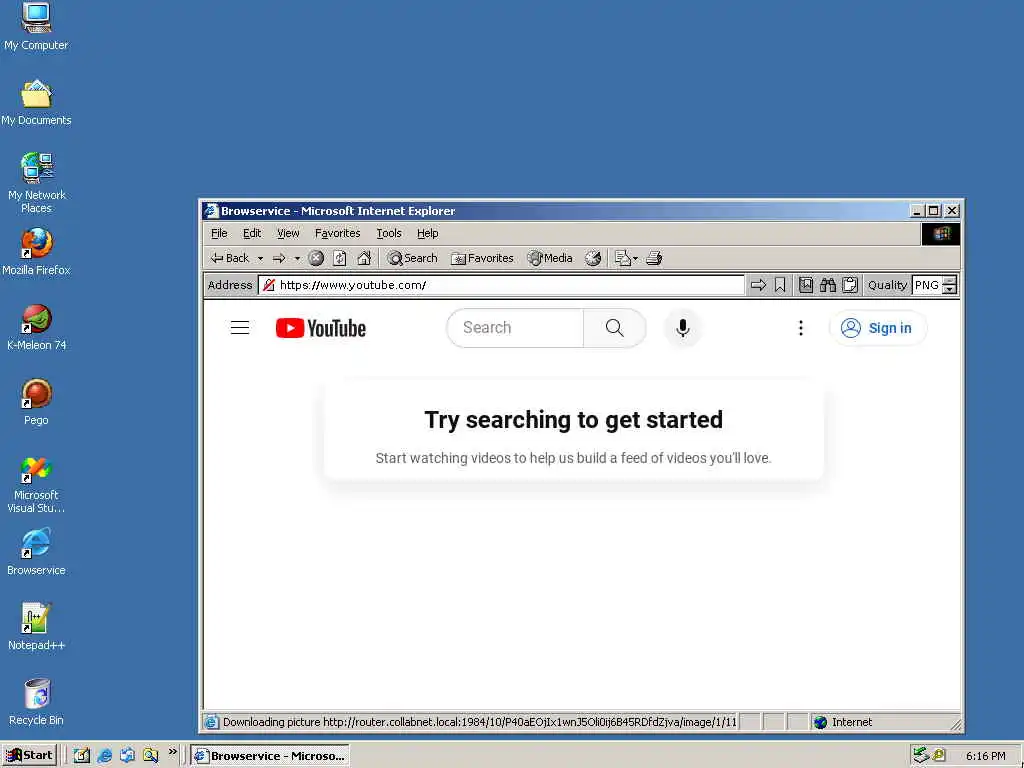Open the Favorites toolbar button

(483, 258)
